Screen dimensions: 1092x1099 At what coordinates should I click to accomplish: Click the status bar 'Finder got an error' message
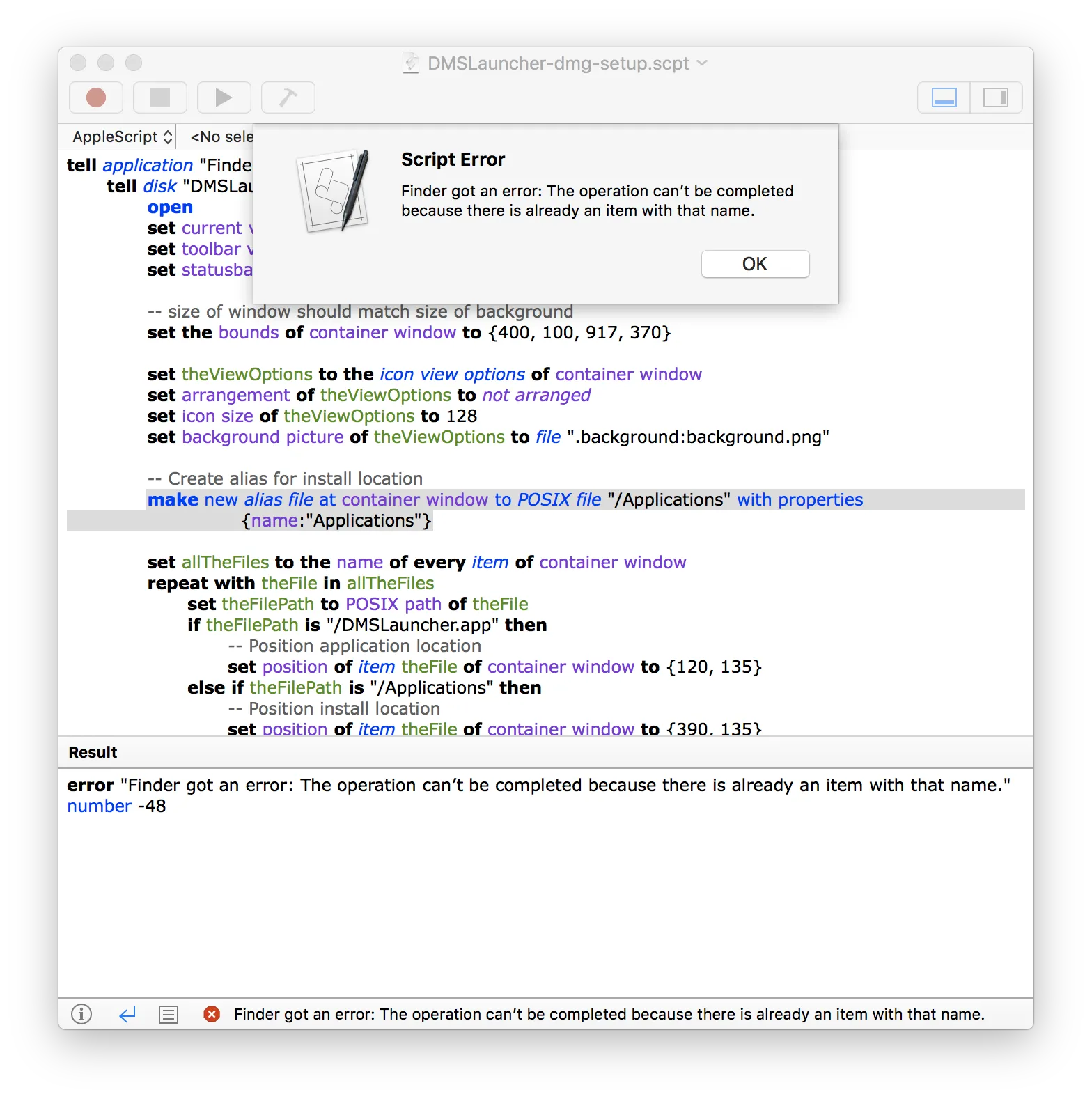click(609, 1014)
